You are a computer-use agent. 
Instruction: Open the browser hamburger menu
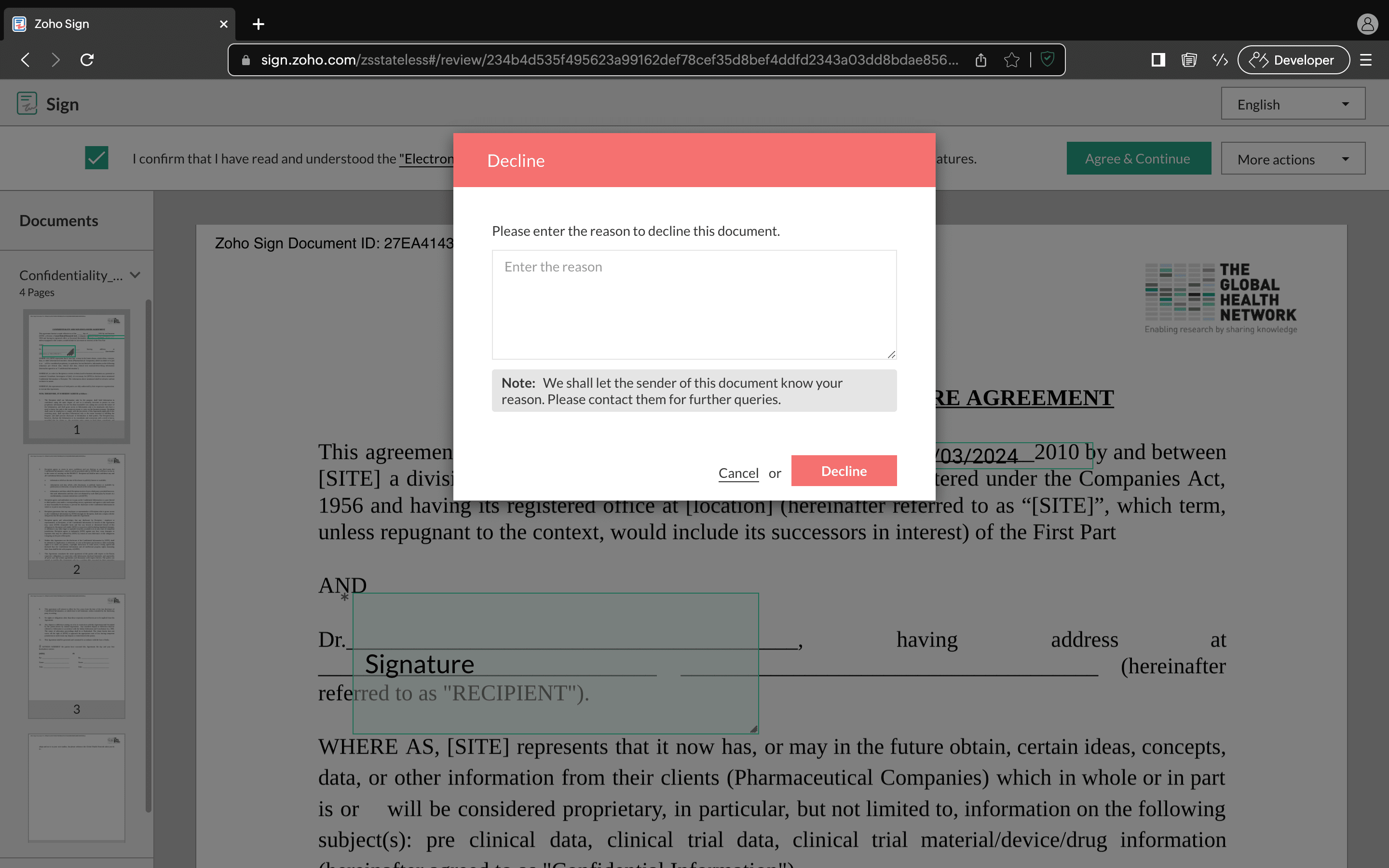point(1366,60)
